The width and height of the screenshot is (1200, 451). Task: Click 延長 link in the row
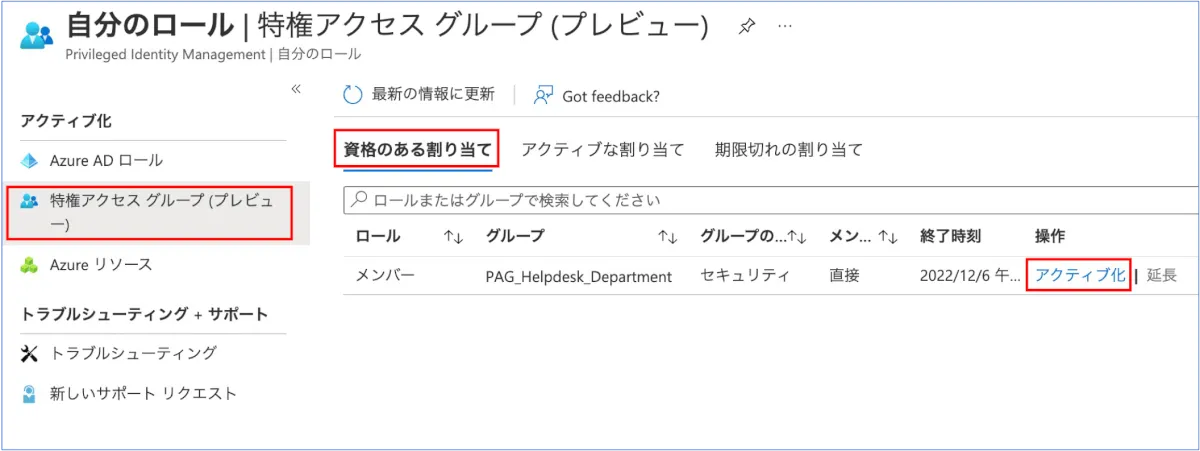coord(1162,276)
